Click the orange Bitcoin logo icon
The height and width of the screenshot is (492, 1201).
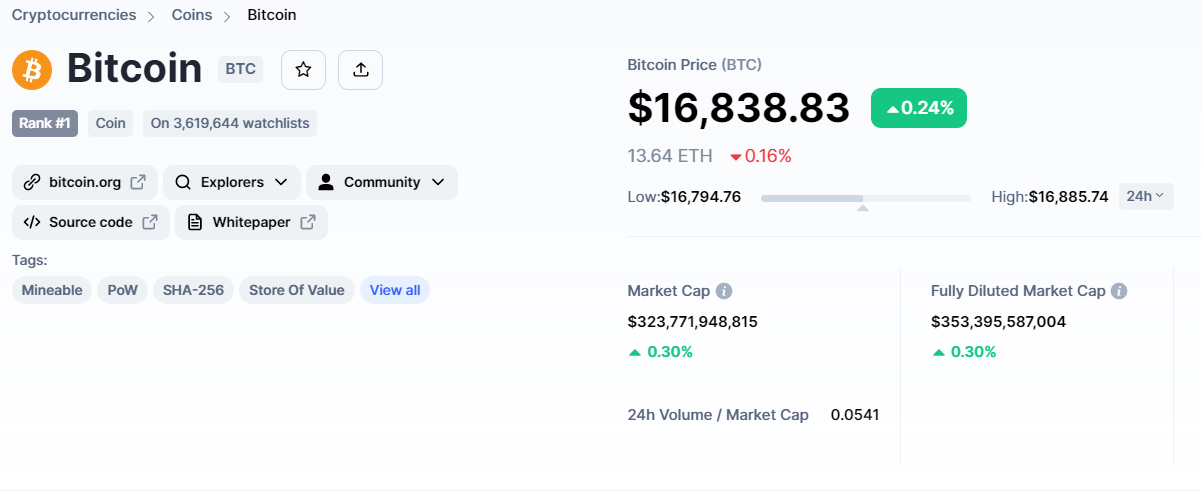pyautogui.click(x=32, y=69)
